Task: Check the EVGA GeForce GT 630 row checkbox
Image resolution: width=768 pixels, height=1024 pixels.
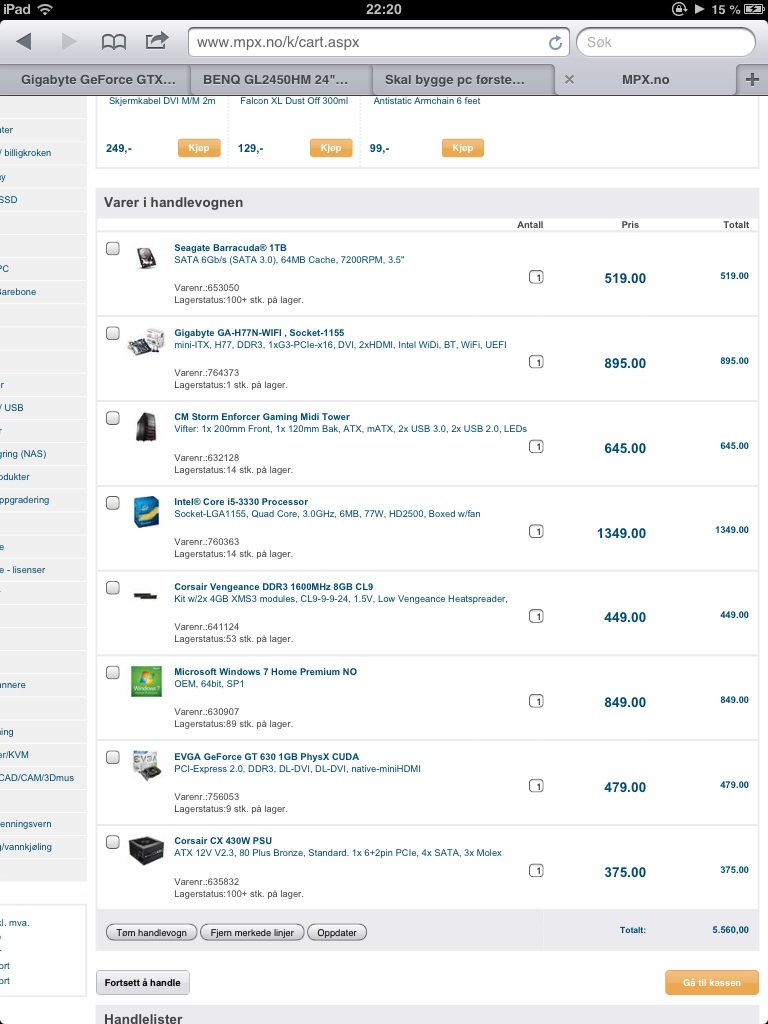Action: point(113,757)
